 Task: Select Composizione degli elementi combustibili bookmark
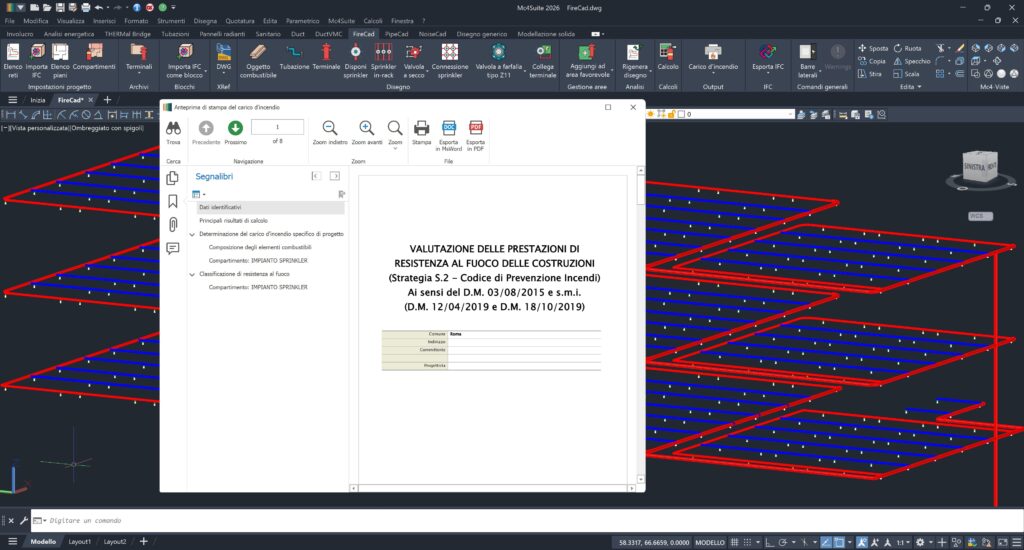coord(260,248)
